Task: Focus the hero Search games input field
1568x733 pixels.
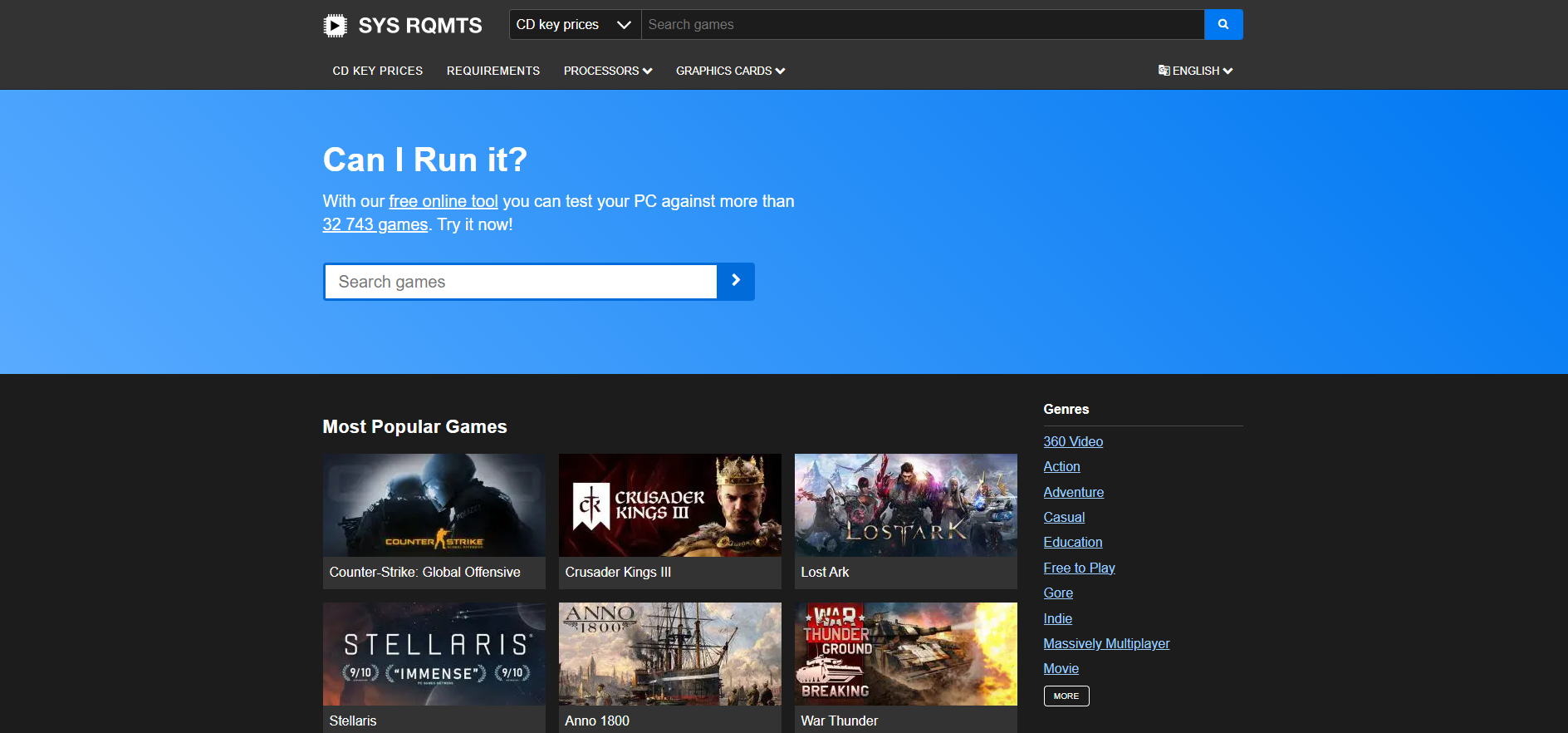Action: click(521, 282)
